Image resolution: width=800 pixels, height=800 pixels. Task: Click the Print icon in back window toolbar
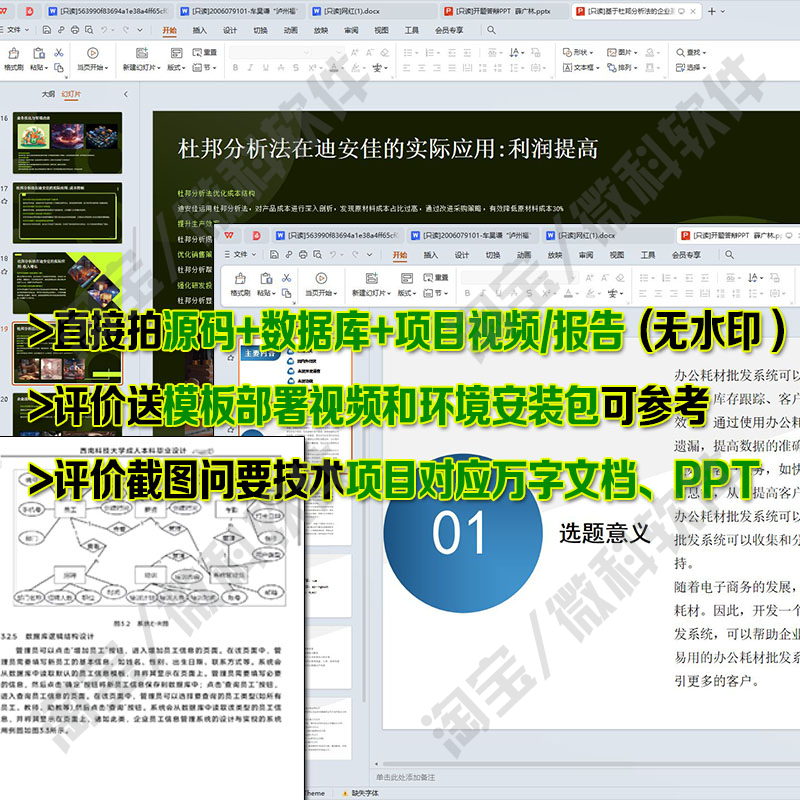click(75, 30)
